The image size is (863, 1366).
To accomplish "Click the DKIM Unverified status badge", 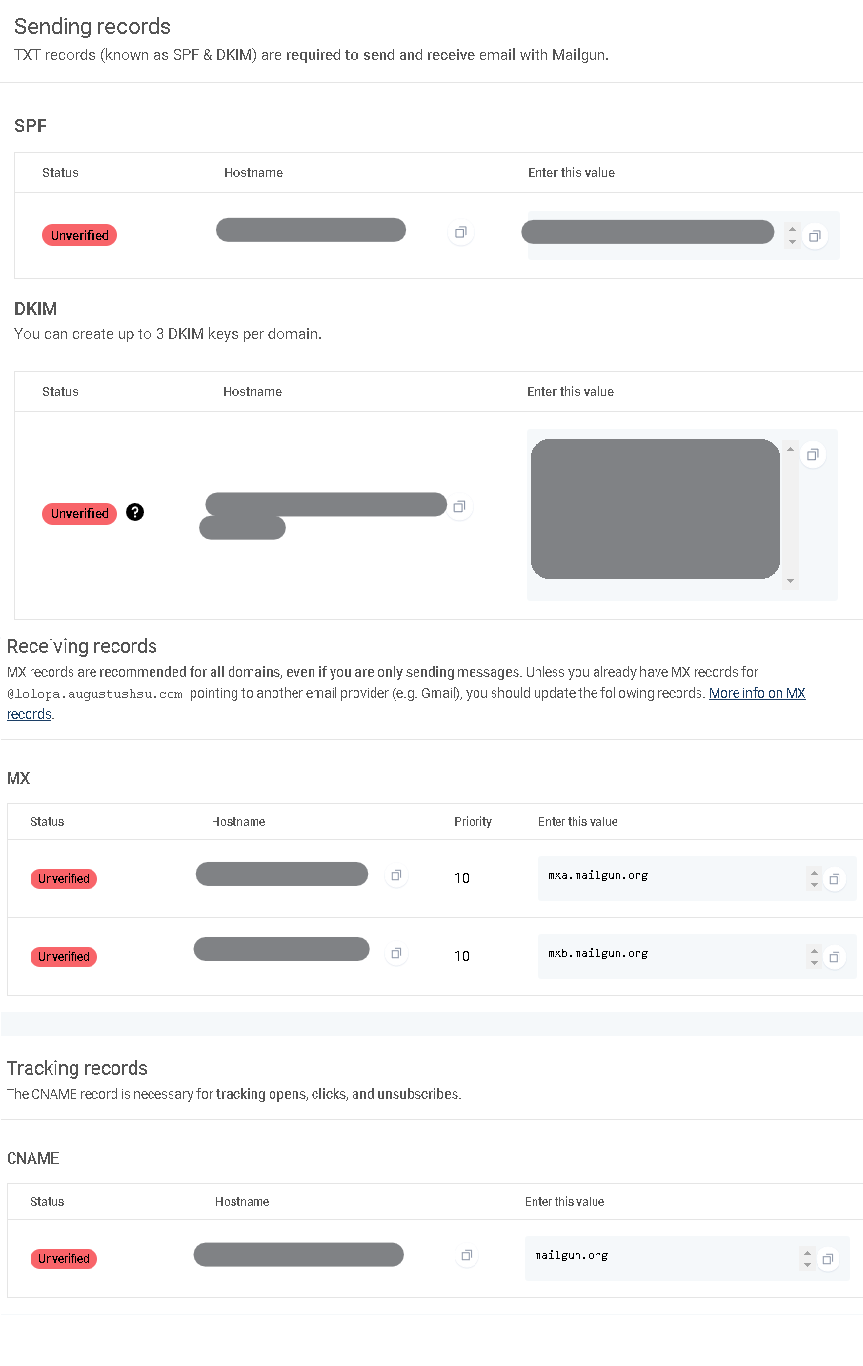I will point(79,513).
